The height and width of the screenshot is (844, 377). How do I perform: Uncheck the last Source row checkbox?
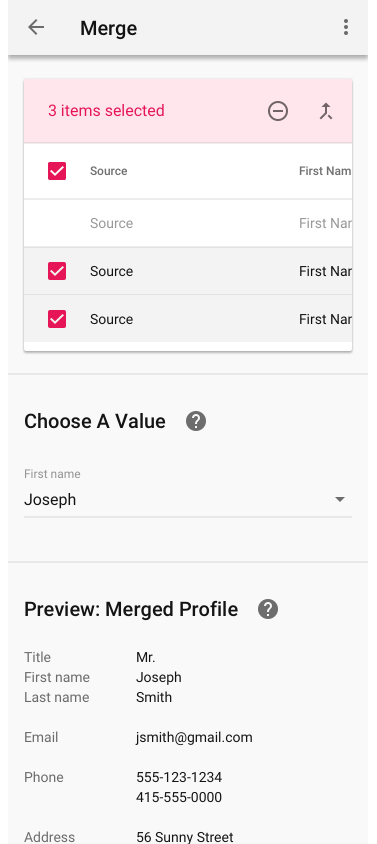(57, 319)
